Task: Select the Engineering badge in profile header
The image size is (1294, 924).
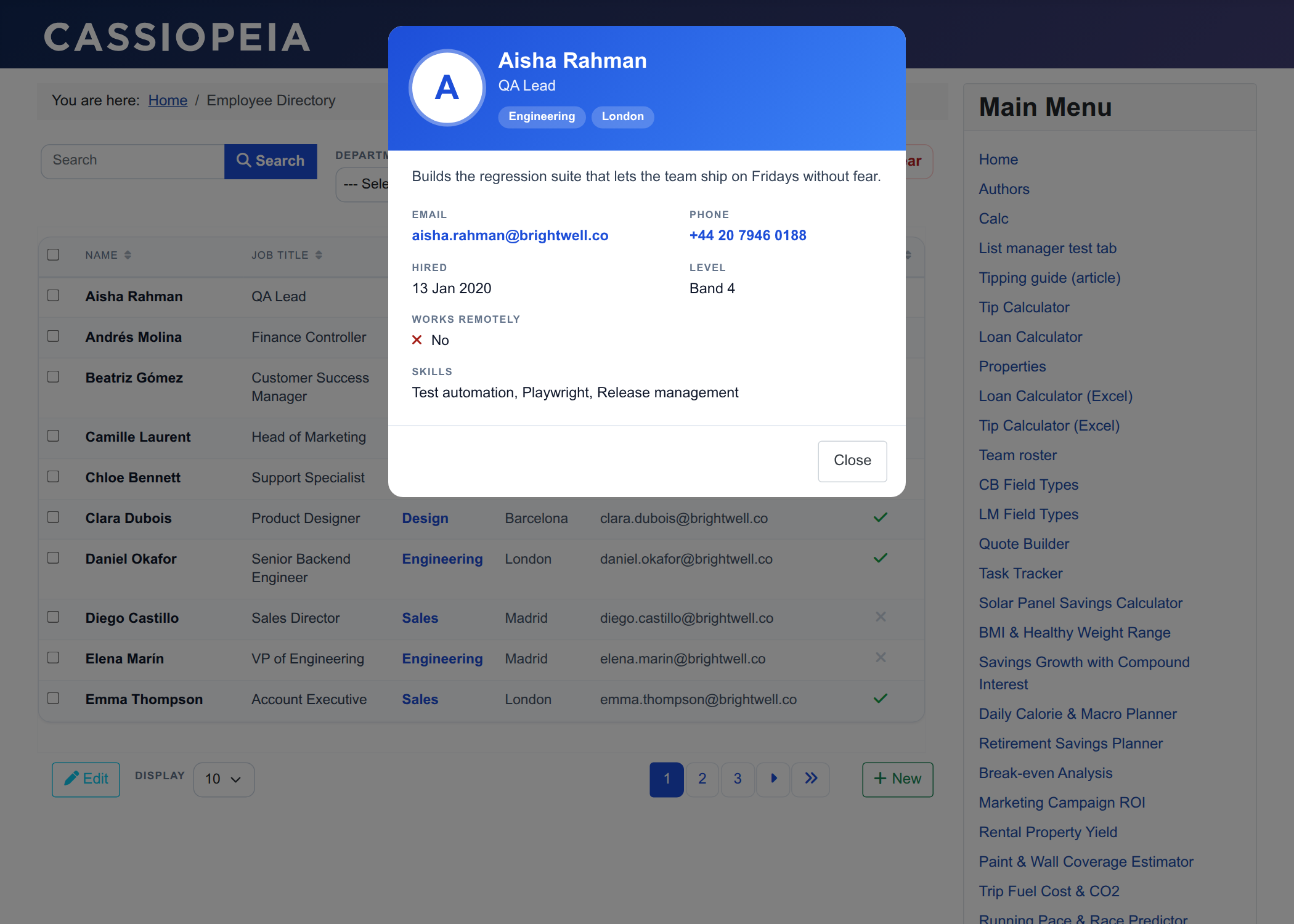Action: click(x=542, y=116)
